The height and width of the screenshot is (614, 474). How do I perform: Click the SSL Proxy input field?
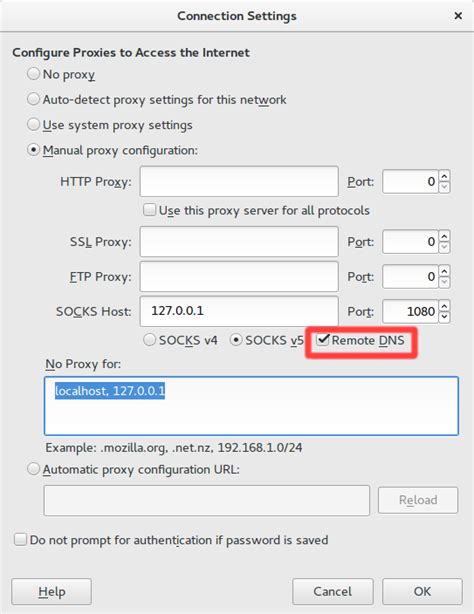point(239,242)
